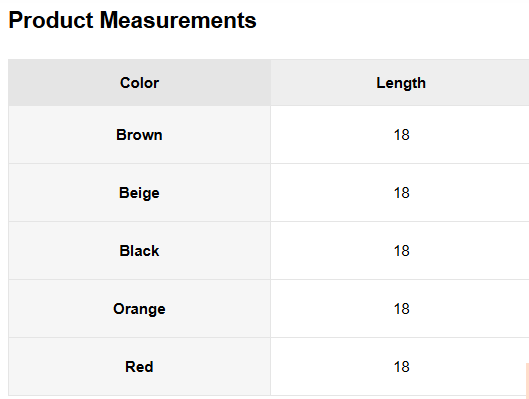
Task: Select the length value for Black
Action: [x=401, y=251]
